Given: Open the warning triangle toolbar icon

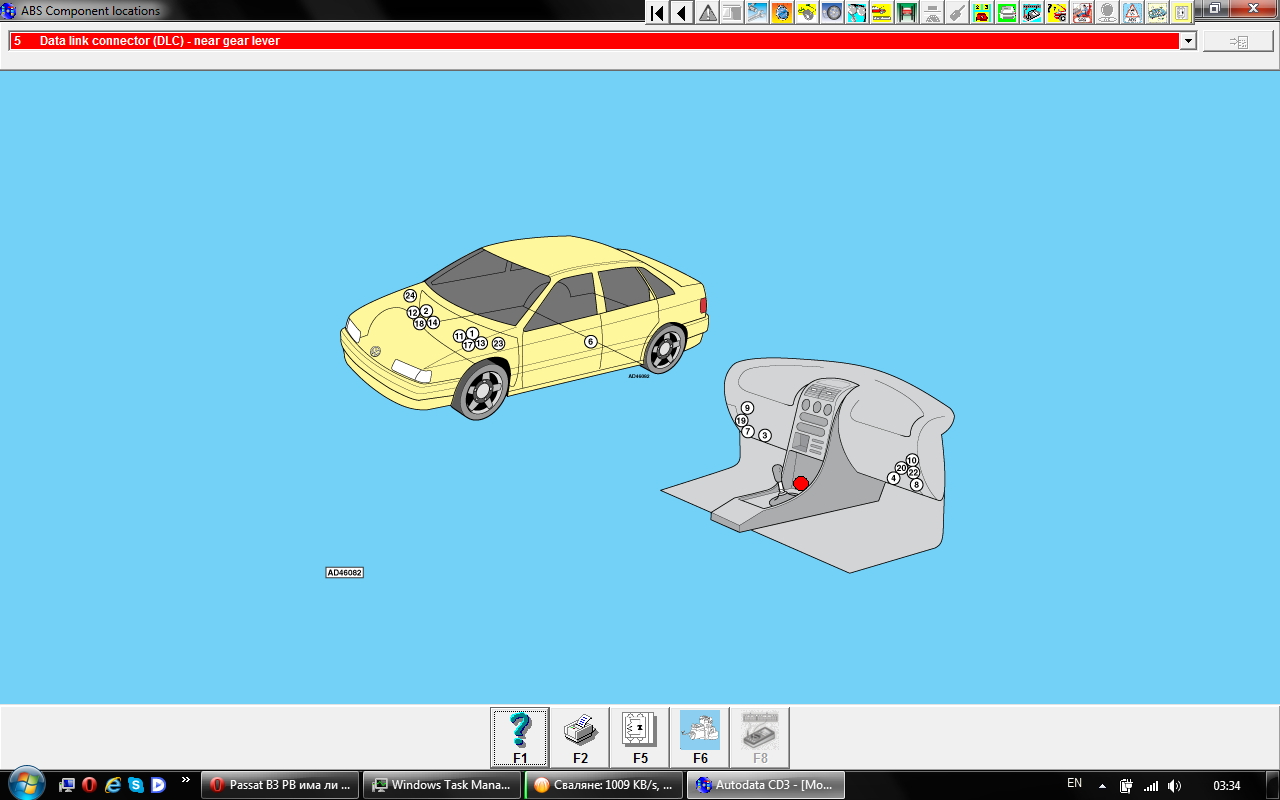Looking at the screenshot, I should 708,13.
